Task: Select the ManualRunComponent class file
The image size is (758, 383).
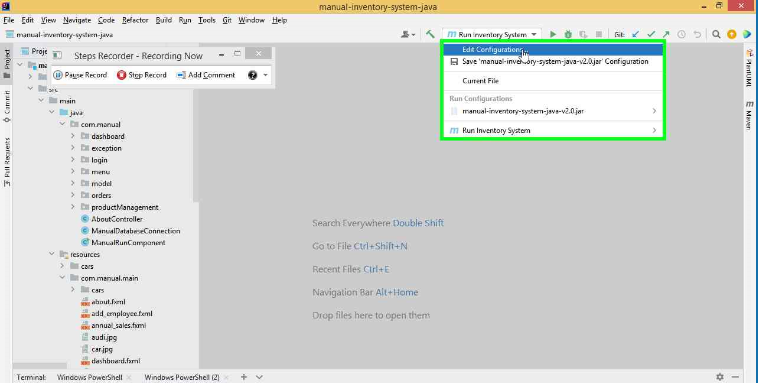Action: (x=129, y=242)
